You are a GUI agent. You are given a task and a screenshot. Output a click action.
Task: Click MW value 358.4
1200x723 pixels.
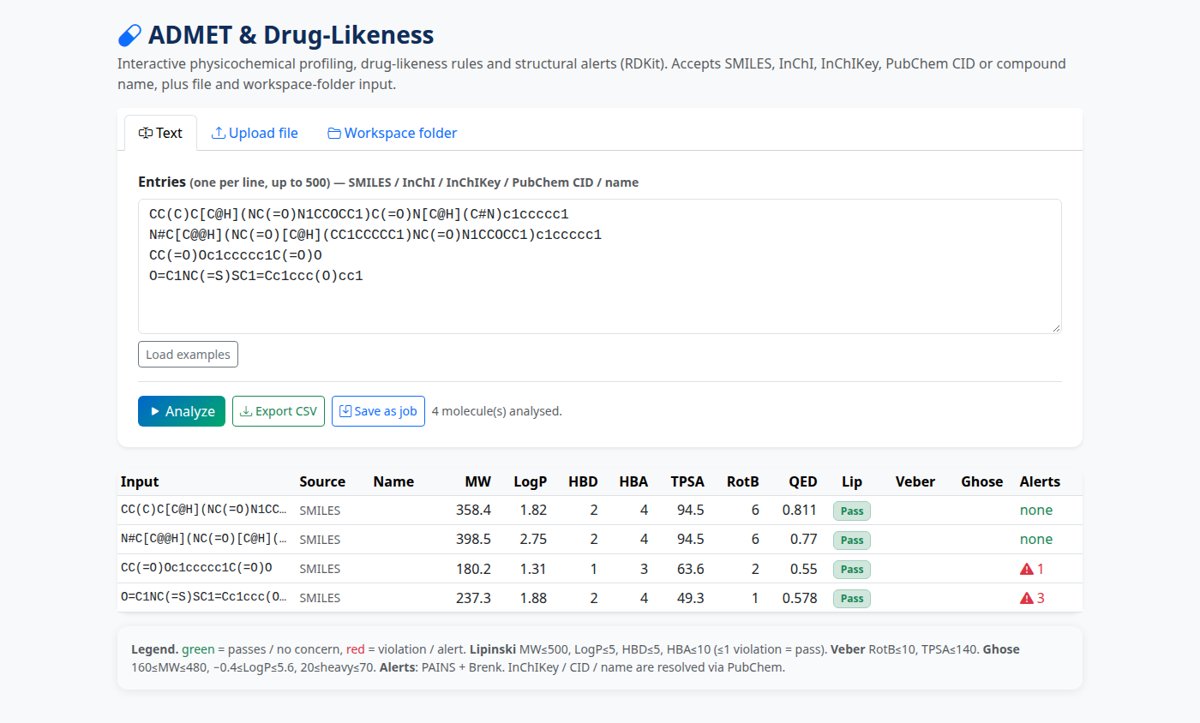tap(474, 510)
